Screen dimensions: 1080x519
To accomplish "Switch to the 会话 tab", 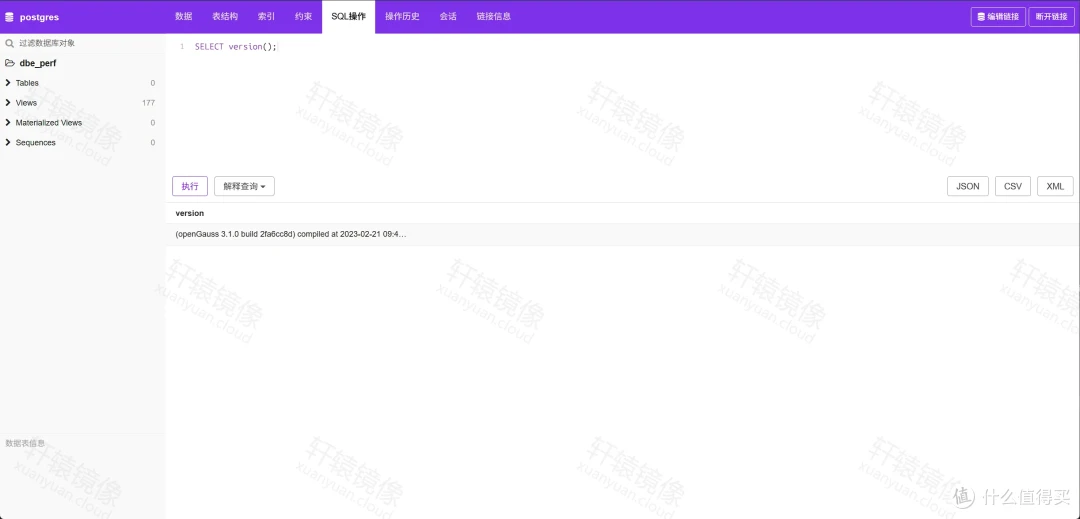I will tap(448, 17).
